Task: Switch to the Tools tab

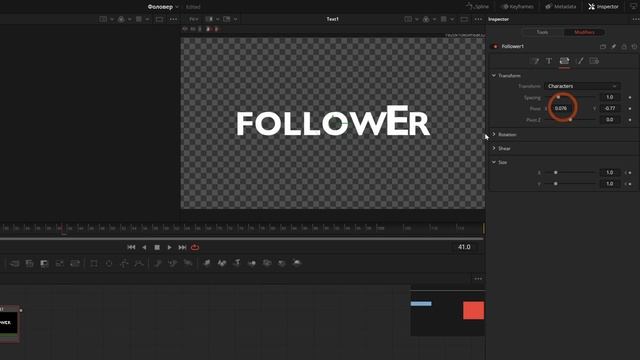Action: 542,32
